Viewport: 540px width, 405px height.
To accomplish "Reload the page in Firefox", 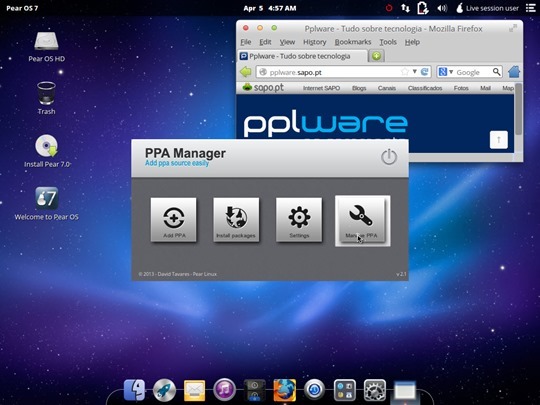I will (425, 72).
